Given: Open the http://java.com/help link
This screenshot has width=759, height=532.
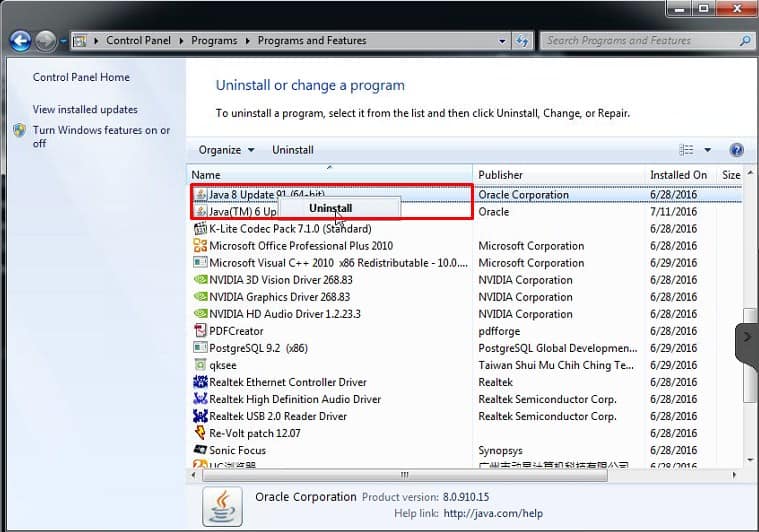Looking at the screenshot, I should [493, 513].
